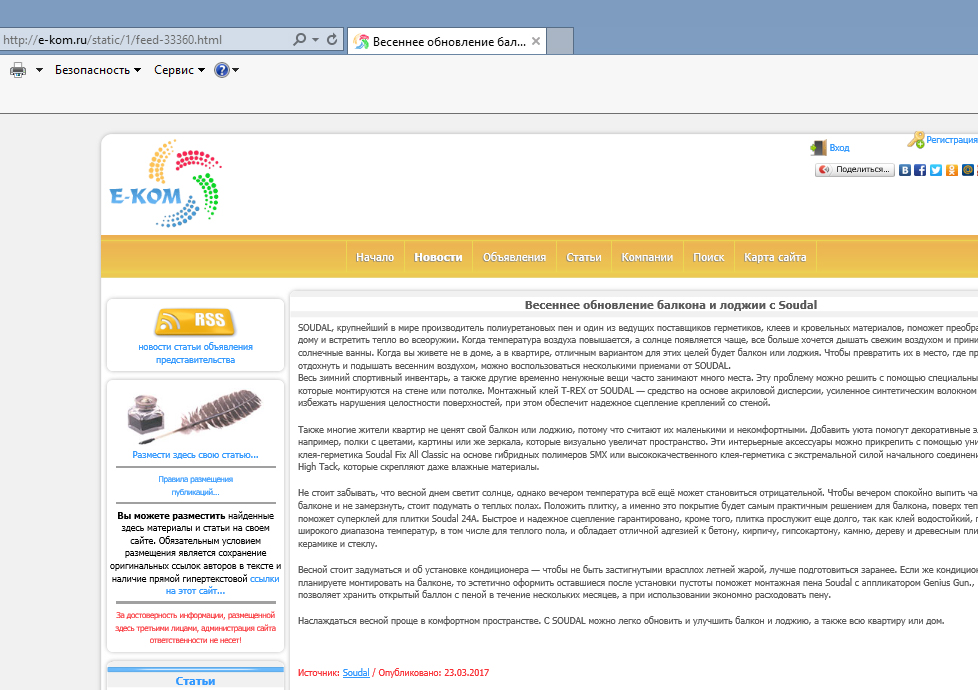Open Компании in navigation bar
The width and height of the screenshot is (978, 690).
click(x=647, y=257)
